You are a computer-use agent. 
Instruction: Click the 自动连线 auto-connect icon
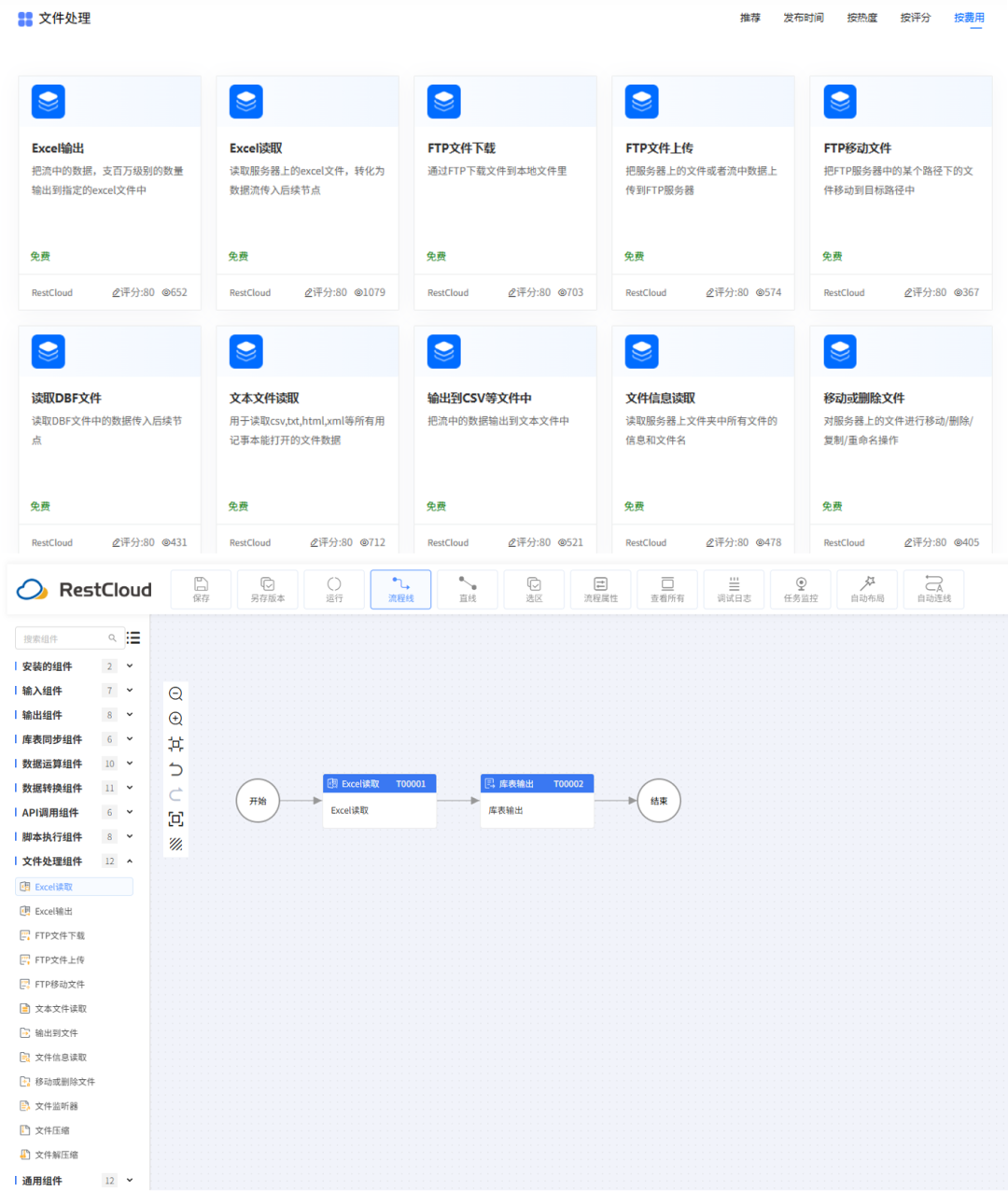[933, 589]
